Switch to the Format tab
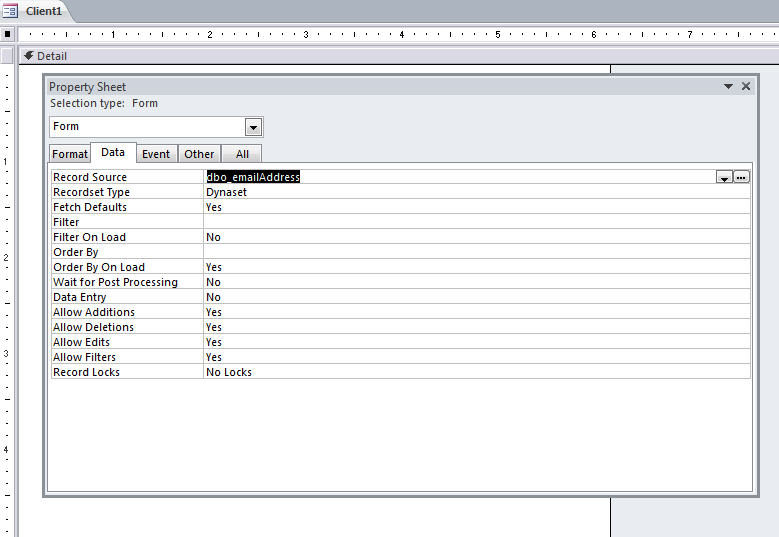 (70, 154)
